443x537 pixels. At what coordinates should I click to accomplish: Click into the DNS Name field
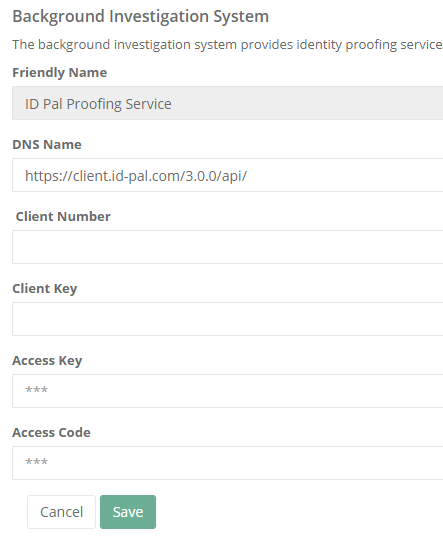228,175
